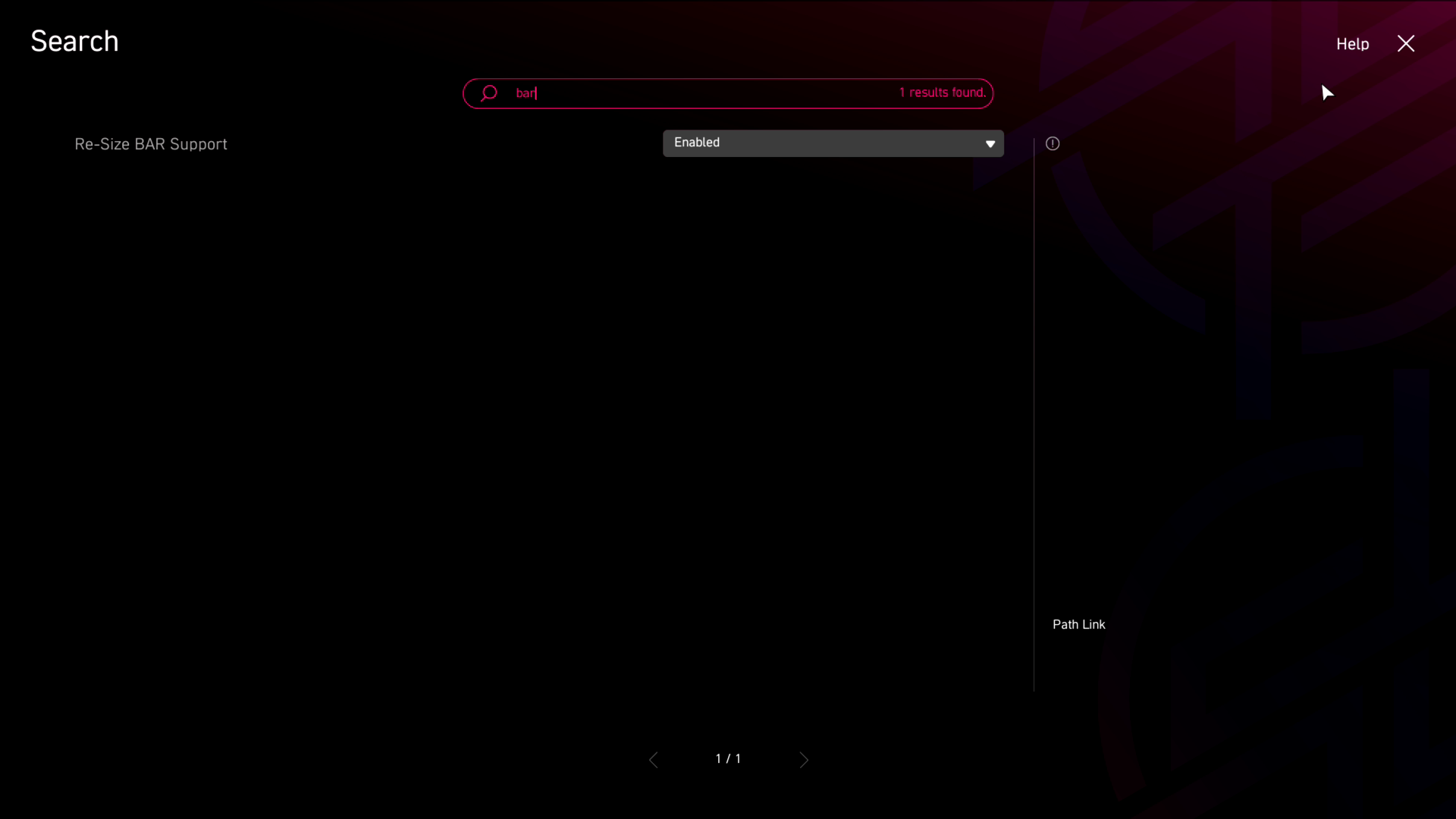
Task: Click the Search page title
Action: [74, 41]
